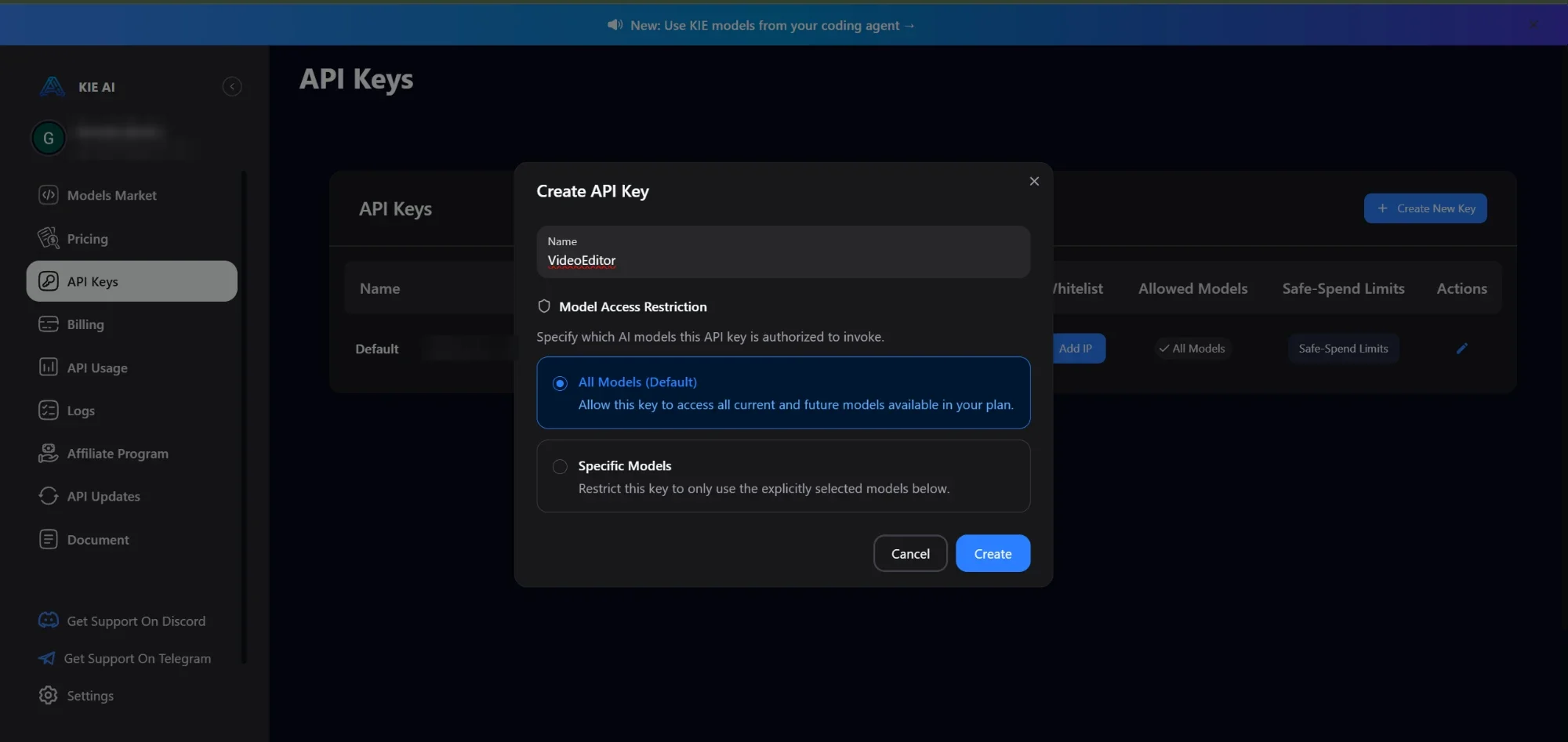Click the Pricing icon in the sidebar
Viewport: 1568px width, 742px height.
pos(49,238)
